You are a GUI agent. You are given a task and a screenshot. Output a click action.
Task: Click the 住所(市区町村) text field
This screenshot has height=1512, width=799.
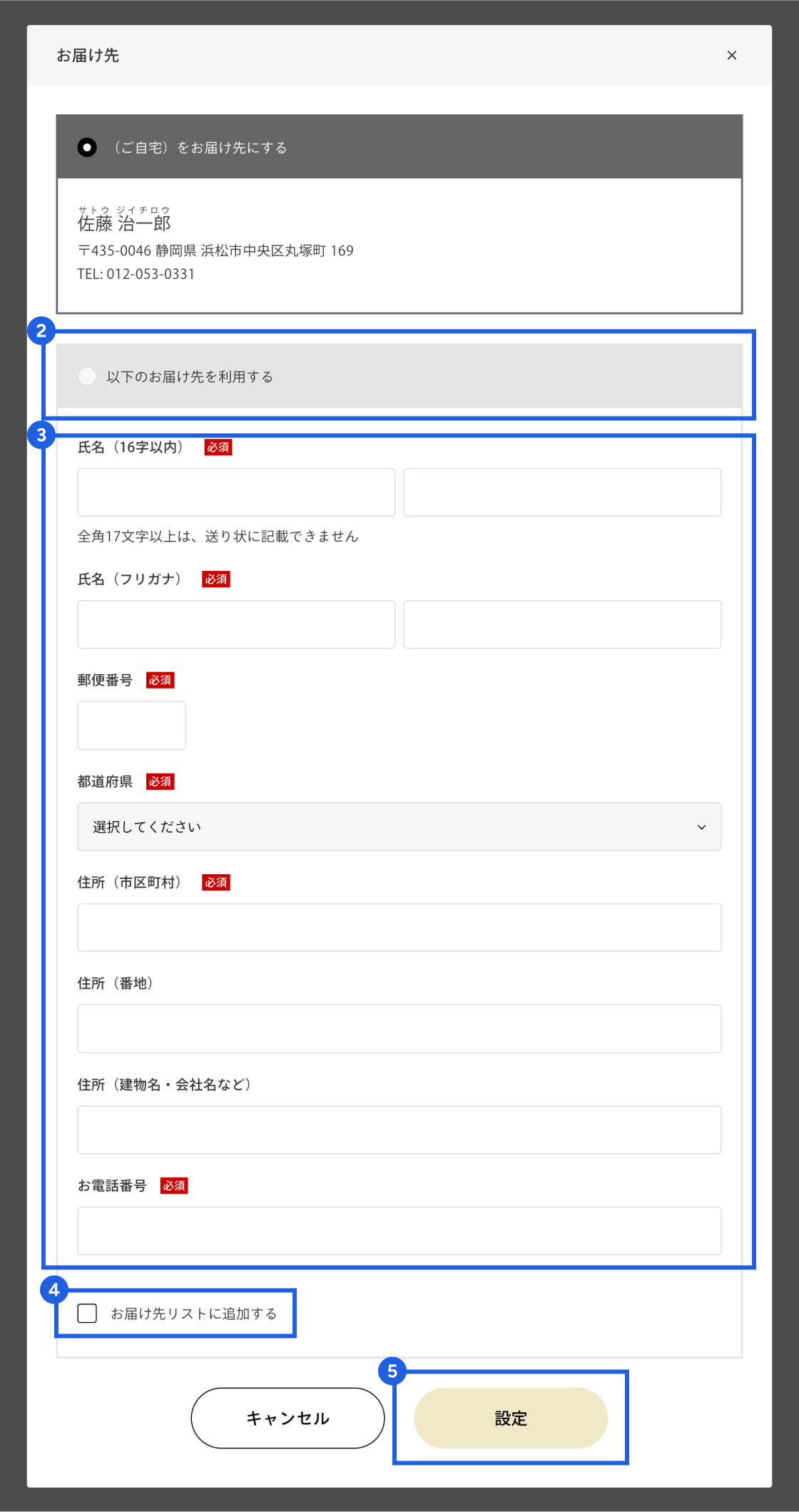tap(399, 928)
